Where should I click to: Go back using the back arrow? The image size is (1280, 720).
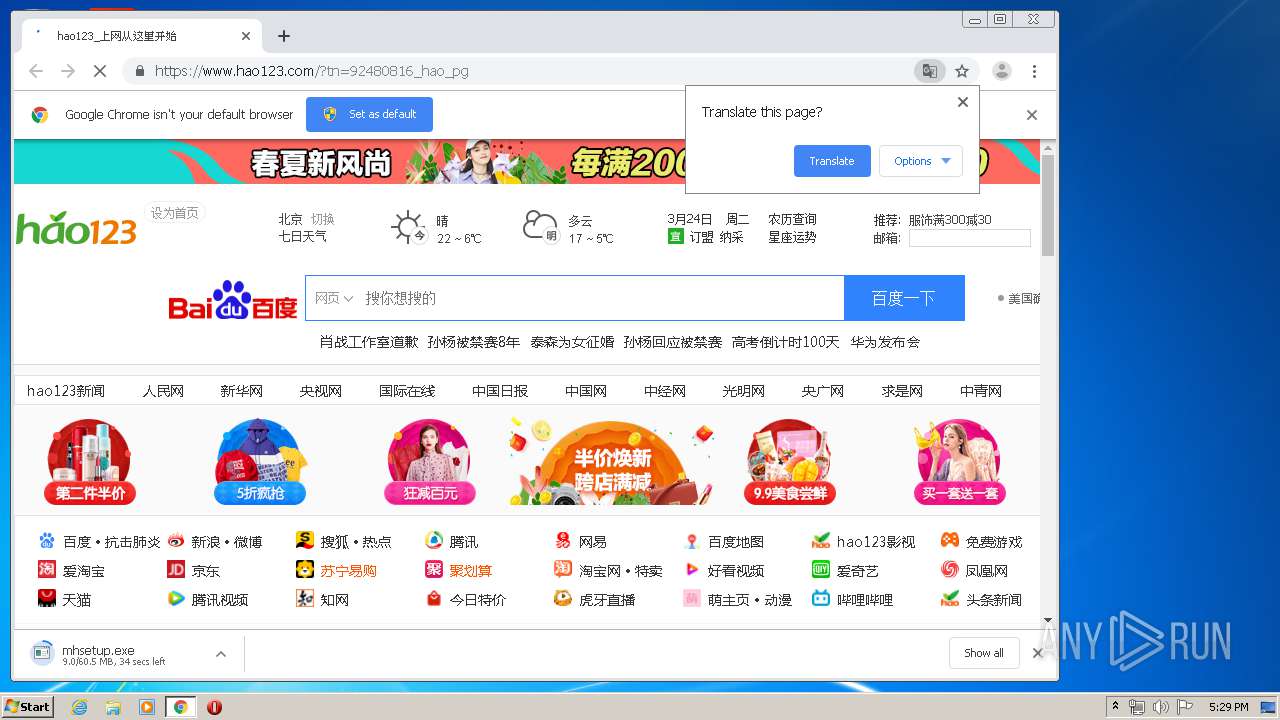pyautogui.click(x=36, y=71)
